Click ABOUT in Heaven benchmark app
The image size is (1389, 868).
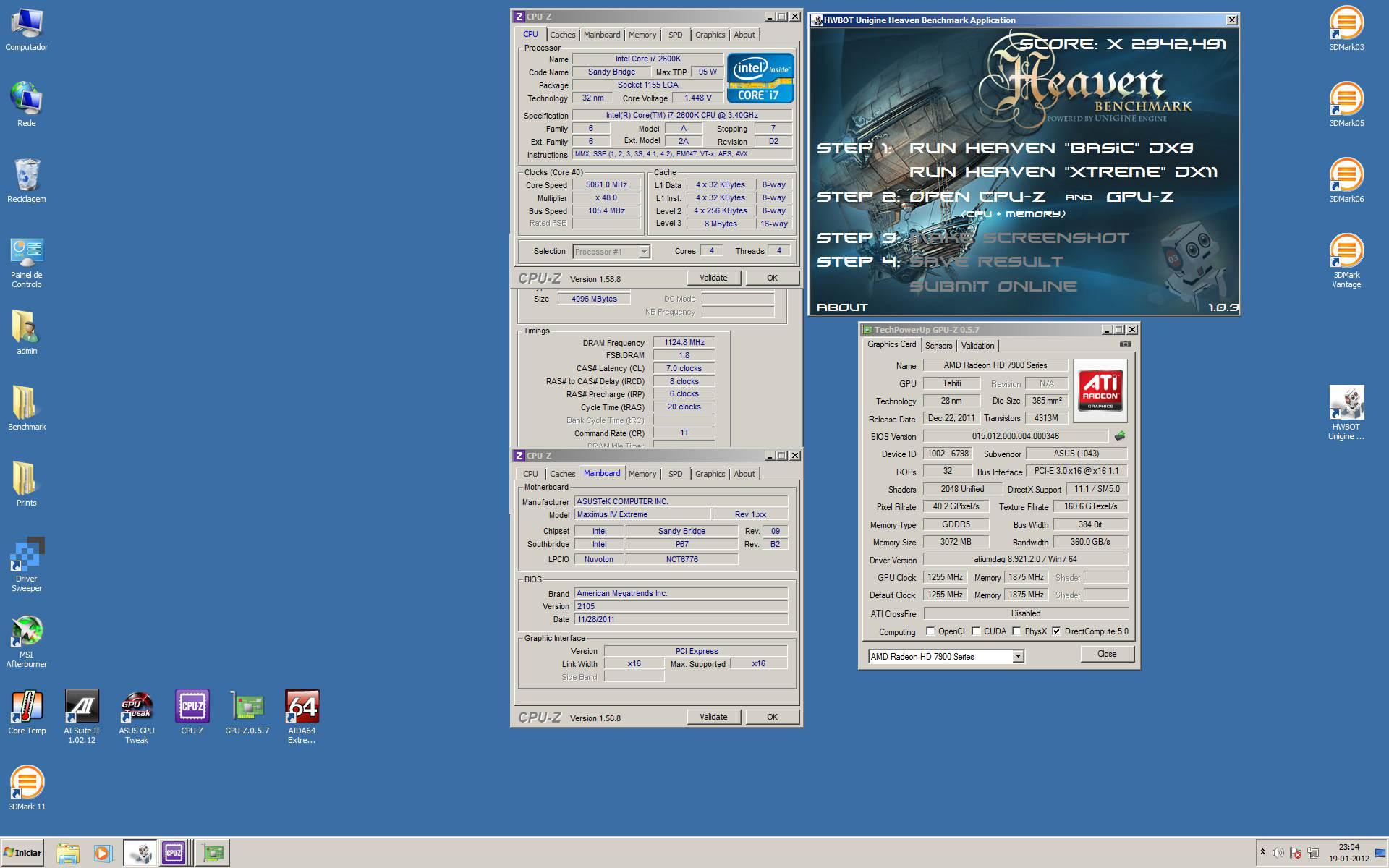(x=842, y=307)
